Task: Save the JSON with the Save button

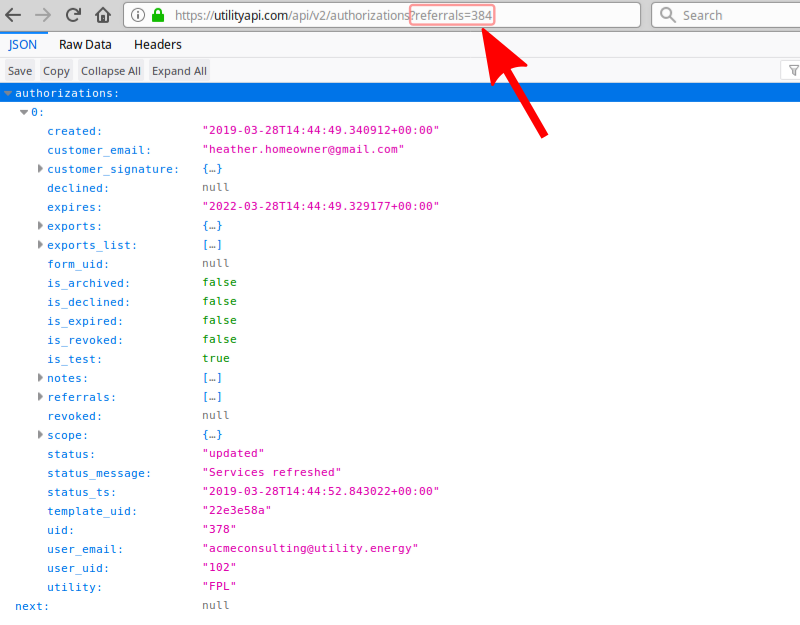Action: [x=20, y=71]
